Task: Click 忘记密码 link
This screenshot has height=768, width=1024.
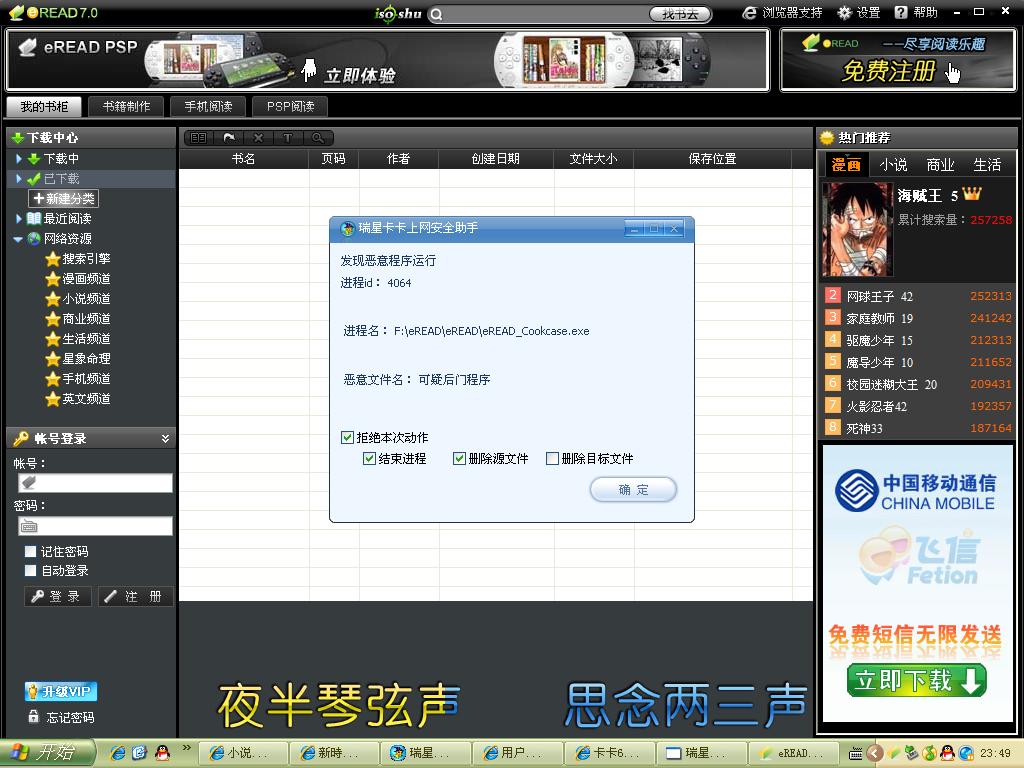Action: coord(71,717)
